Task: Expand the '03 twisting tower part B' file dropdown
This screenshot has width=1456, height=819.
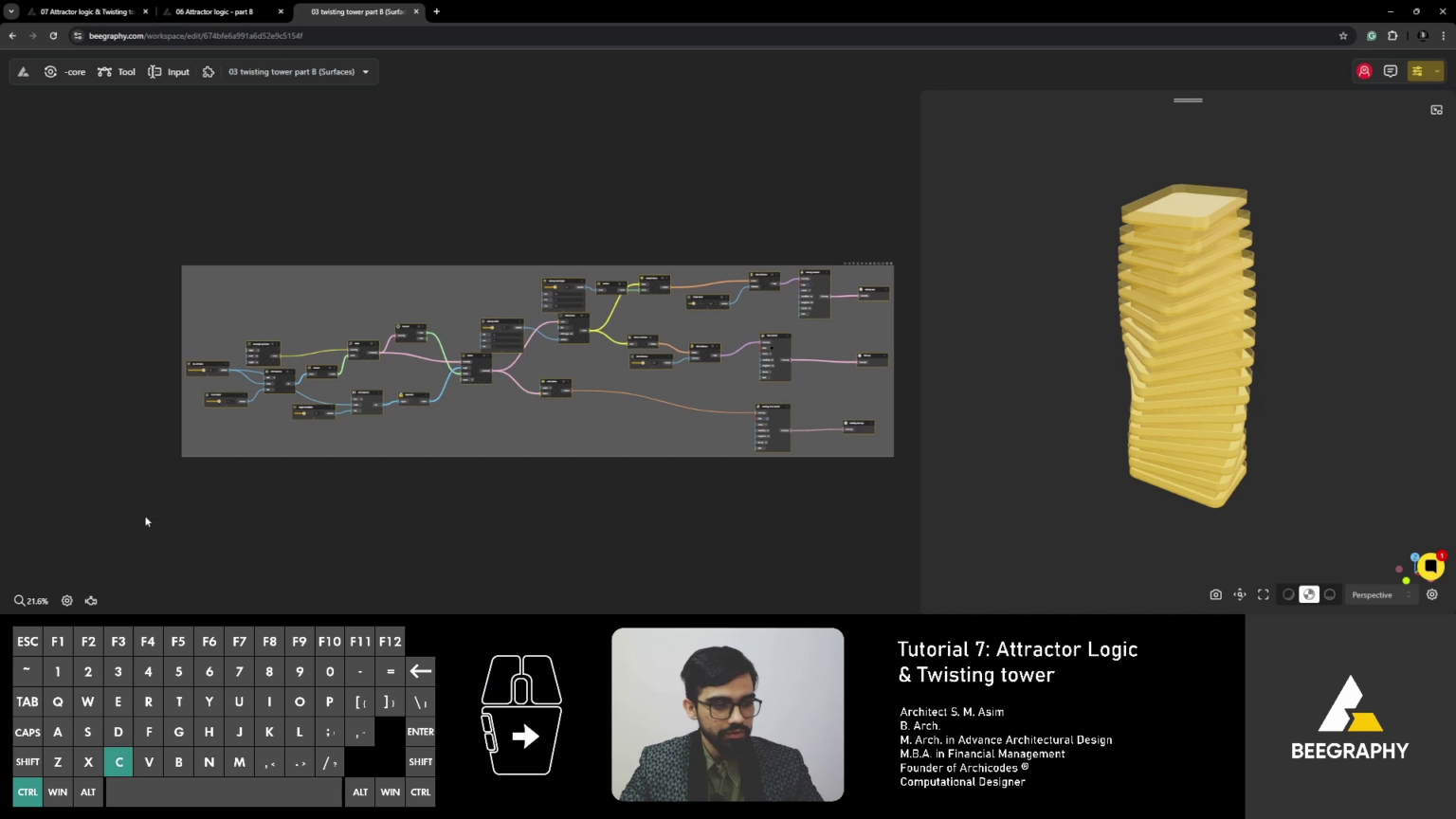Action: 365,71
